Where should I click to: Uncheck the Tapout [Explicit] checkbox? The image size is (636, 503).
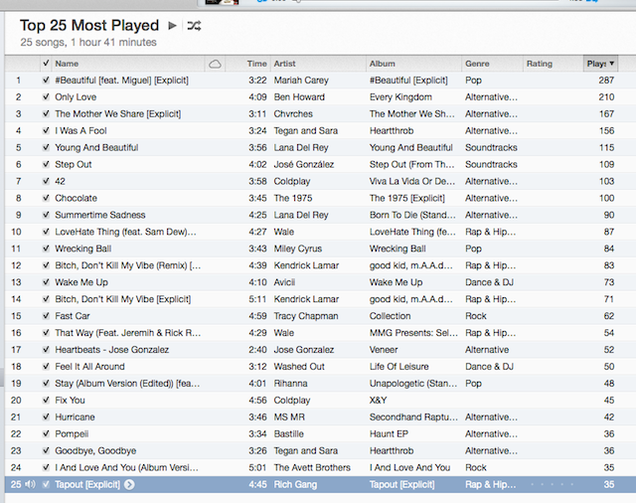coord(46,484)
